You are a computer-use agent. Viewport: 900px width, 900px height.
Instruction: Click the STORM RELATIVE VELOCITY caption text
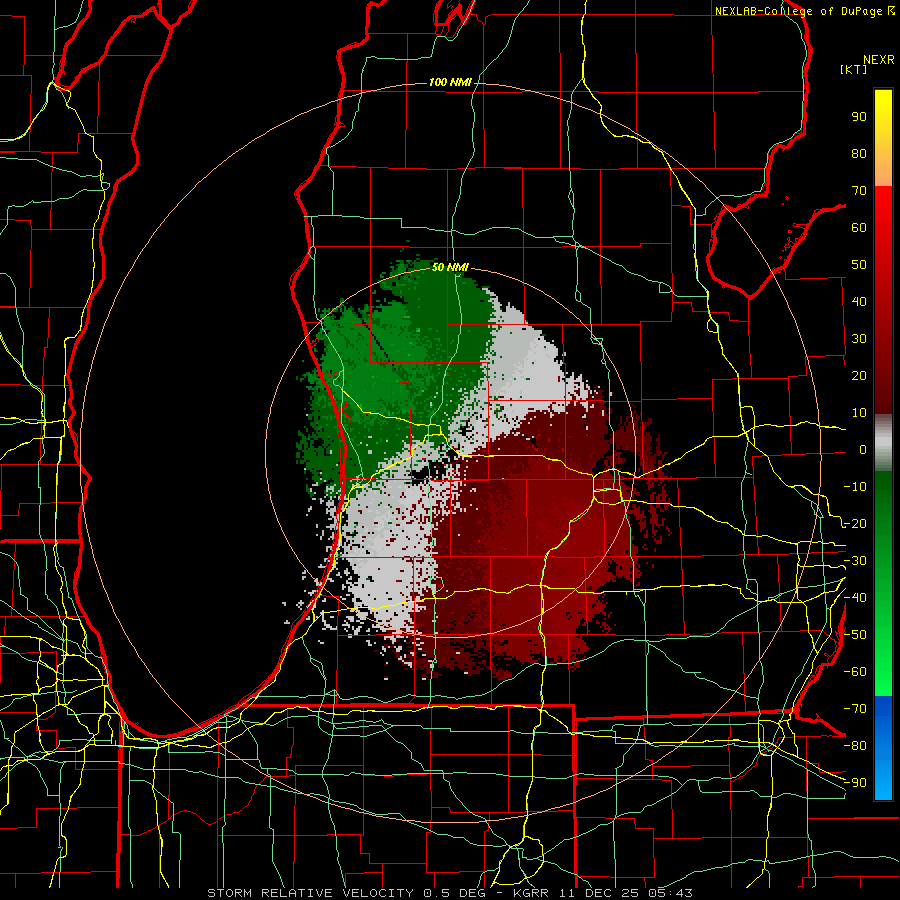pos(310,893)
